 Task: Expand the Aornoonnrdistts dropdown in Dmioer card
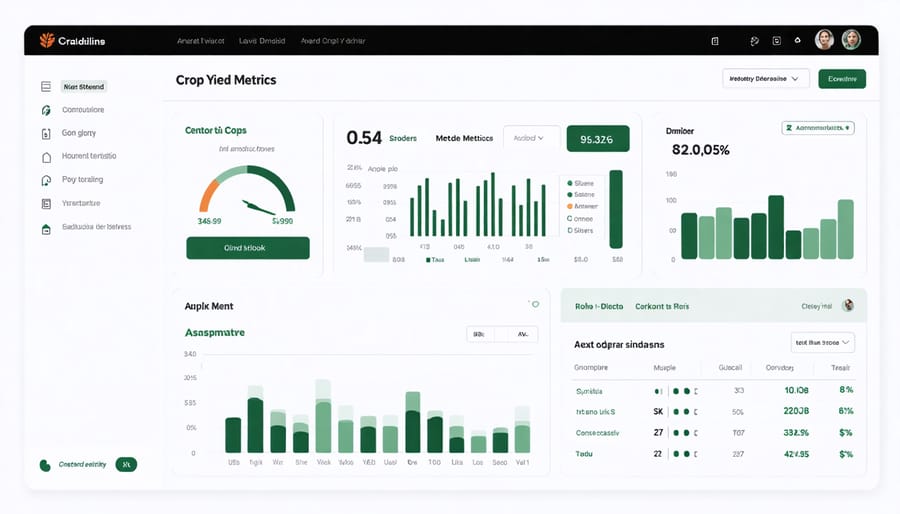coord(818,128)
